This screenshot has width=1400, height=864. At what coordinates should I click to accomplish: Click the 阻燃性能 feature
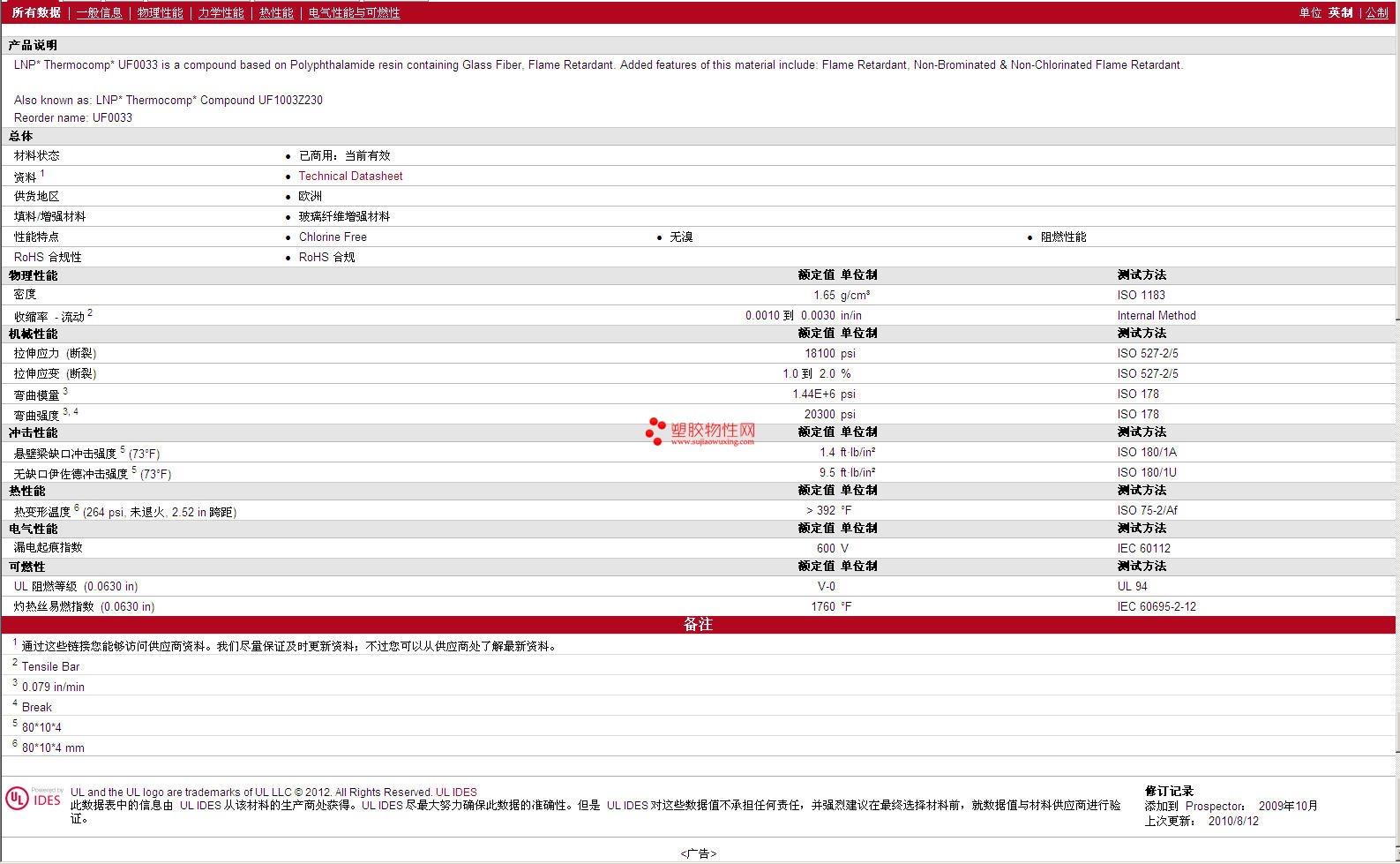click(1063, 237)
